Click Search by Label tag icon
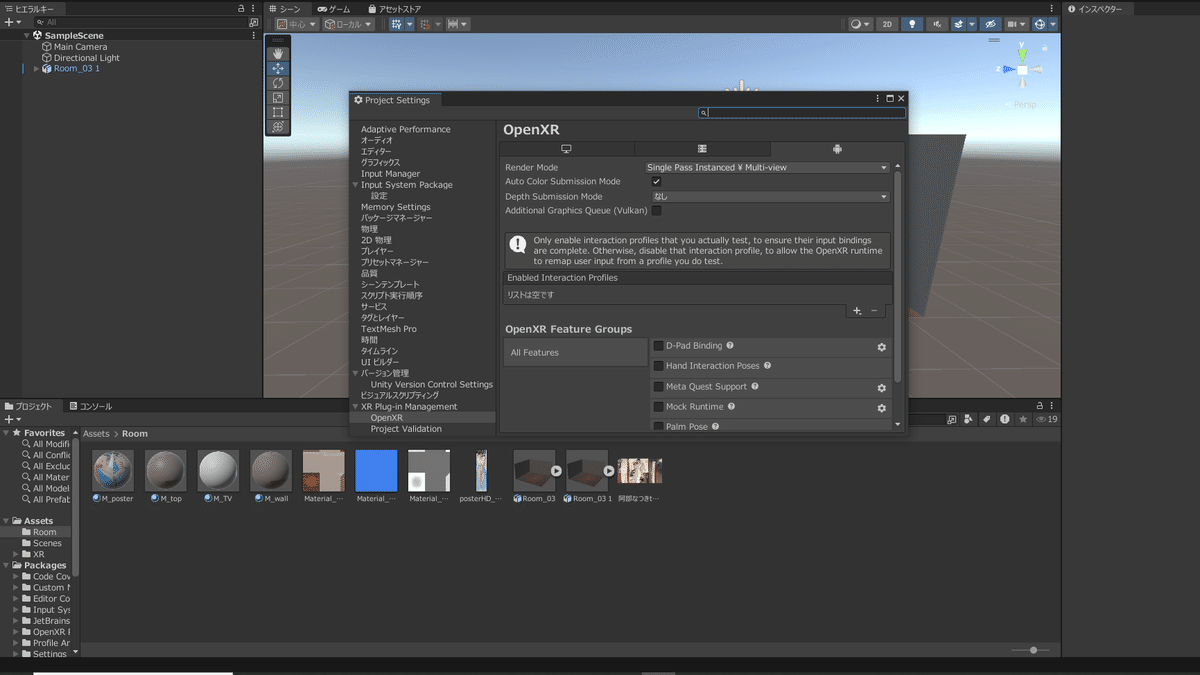Screen dimensions: 1200x675 coord(986,420)
